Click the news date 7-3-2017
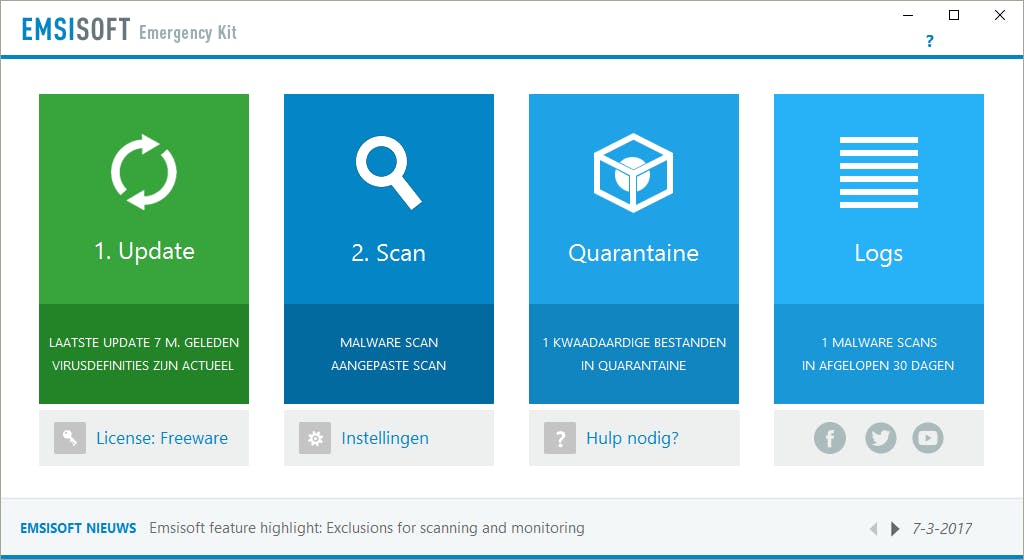The image size is (1024, 560). pos(942,529)
